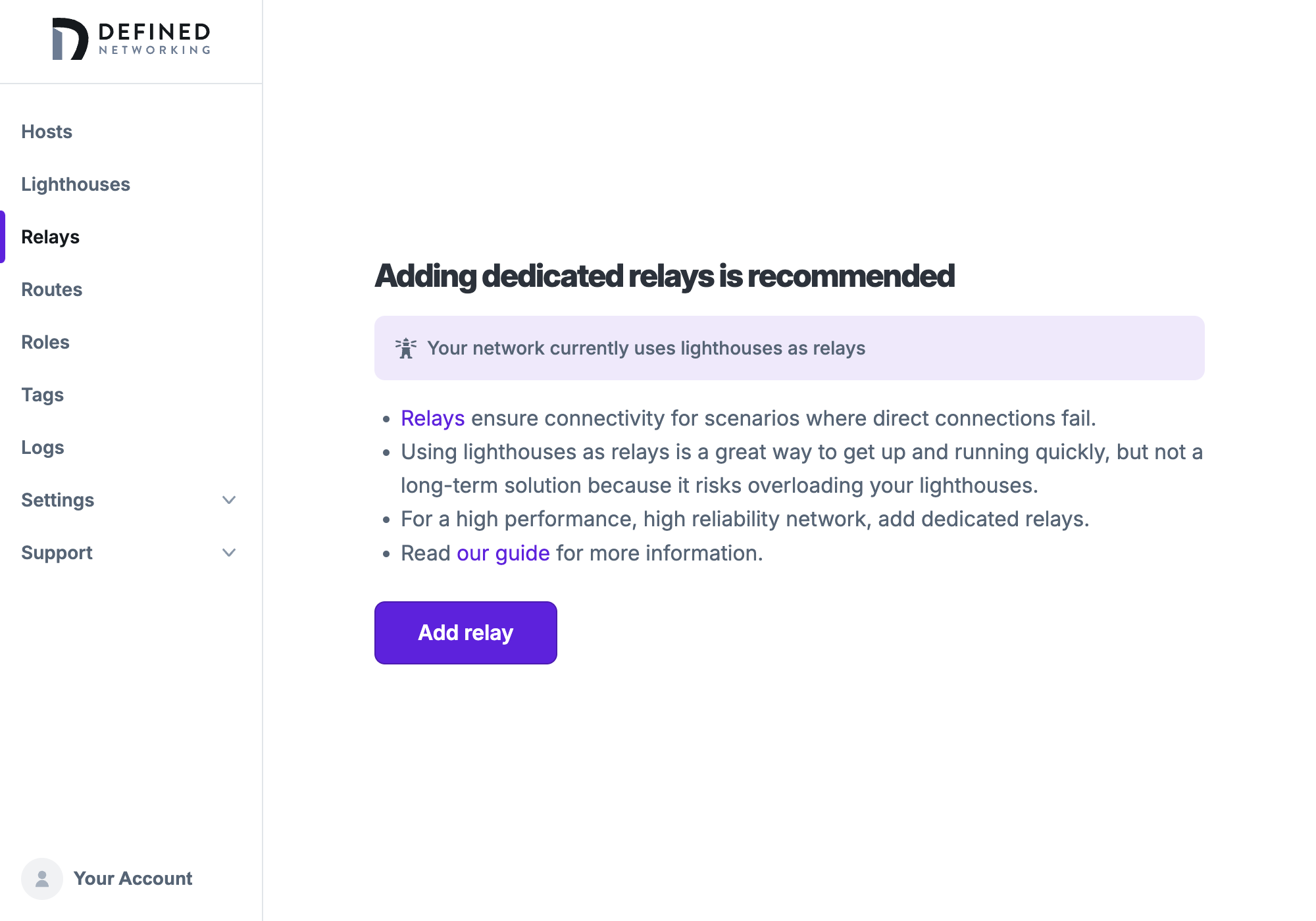
Task: Click the user avatar icon beside Your Account
Action: coord(41,878)
